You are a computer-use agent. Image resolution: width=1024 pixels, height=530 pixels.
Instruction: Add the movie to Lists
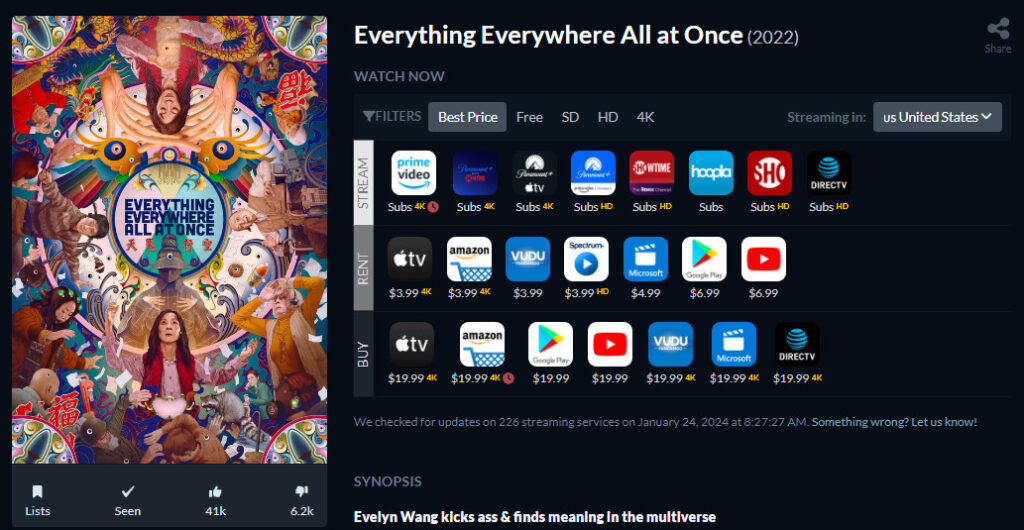point(37,499)
